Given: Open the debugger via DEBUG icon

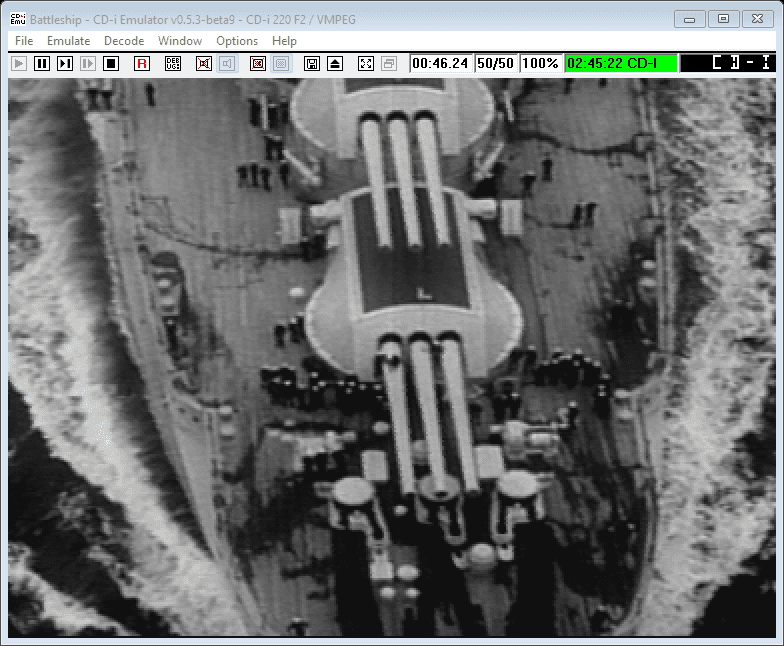Looking at the screenshot, I should point(173,63).
